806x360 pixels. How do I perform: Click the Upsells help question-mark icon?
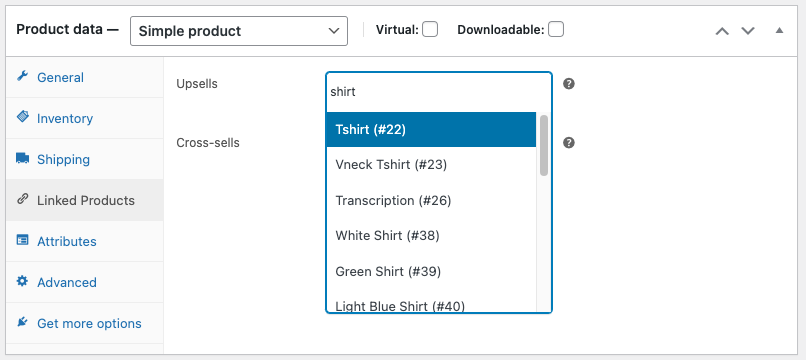point(569,84)
